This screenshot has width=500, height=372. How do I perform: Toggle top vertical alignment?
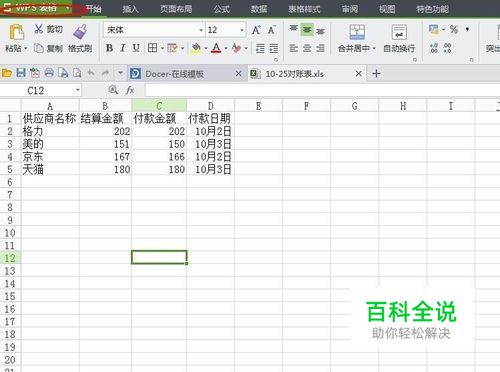tap(293, 29)
